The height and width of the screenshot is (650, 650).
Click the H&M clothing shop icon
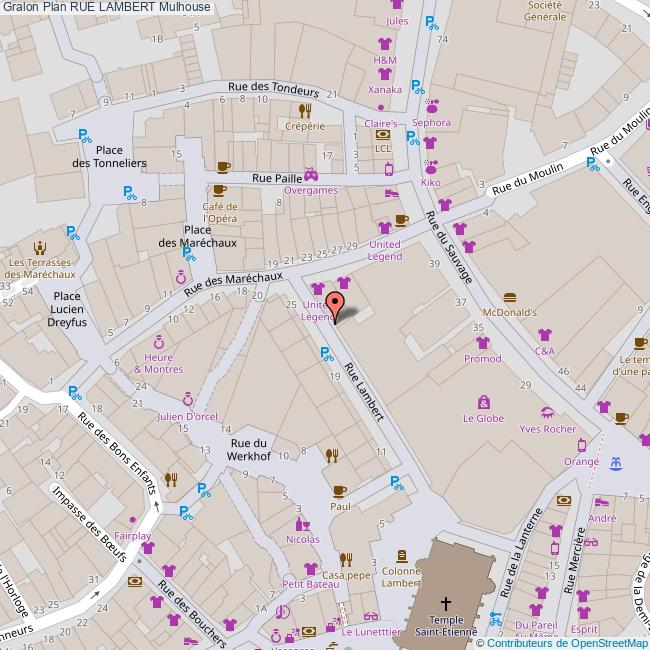click(385, 44)
